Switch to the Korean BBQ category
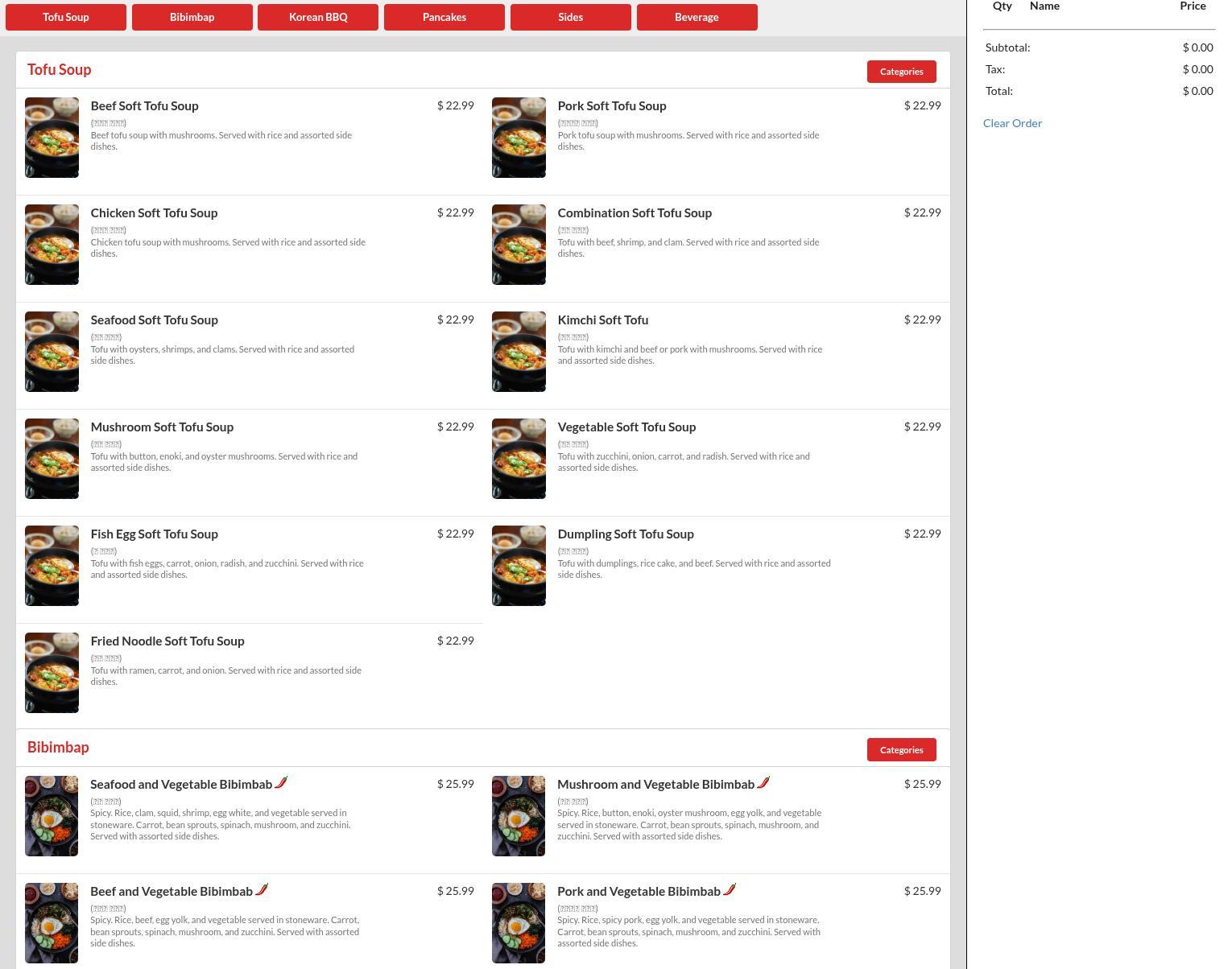Screen dimensions: 1232x969 pos(318,17)
